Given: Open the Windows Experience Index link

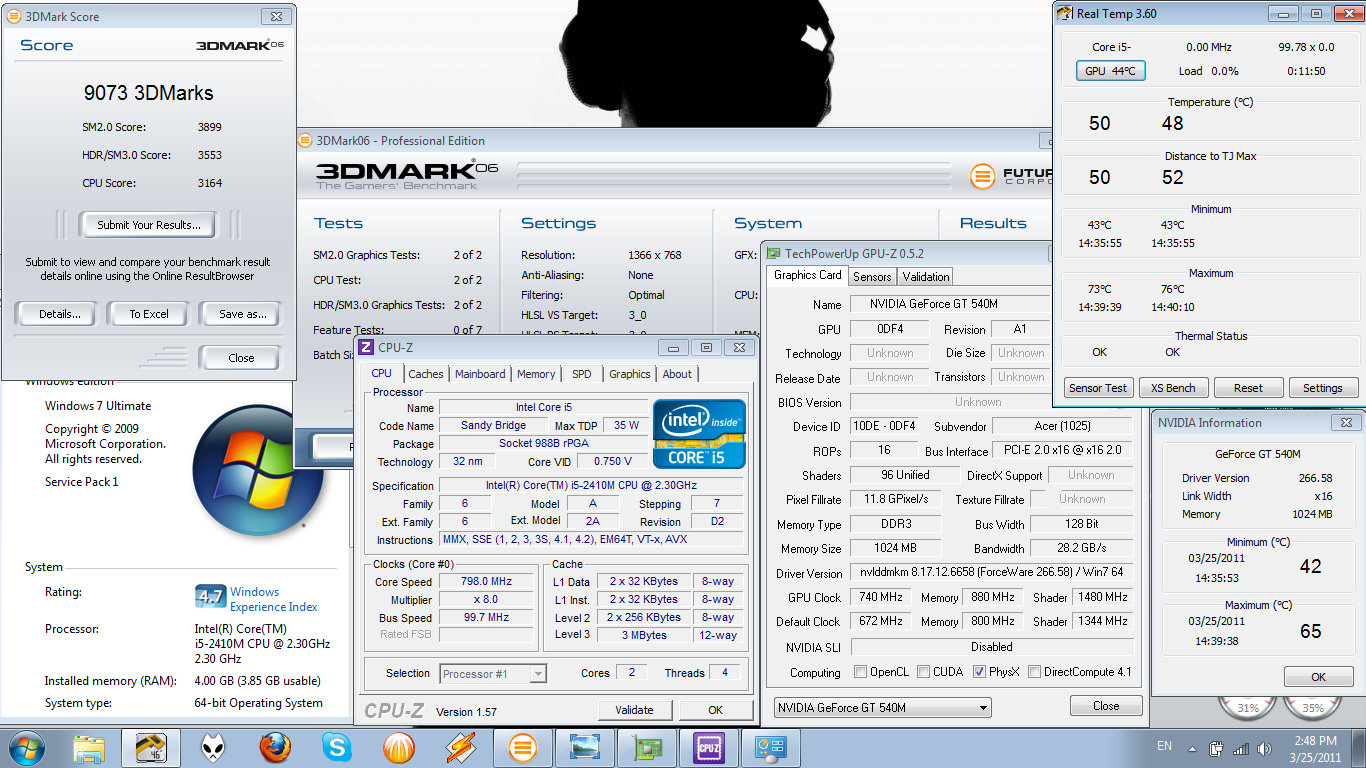Looking at the screenshot, I should click(x=274, y=599).
